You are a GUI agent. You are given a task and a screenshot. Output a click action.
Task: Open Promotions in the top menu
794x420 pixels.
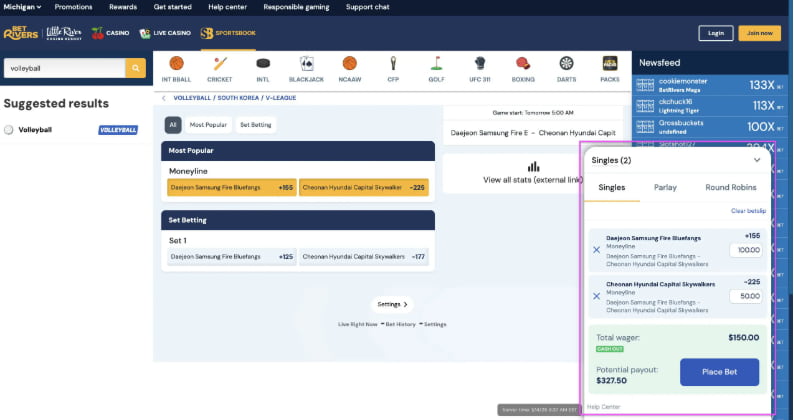pyautogui.click(x=73, y=7)
